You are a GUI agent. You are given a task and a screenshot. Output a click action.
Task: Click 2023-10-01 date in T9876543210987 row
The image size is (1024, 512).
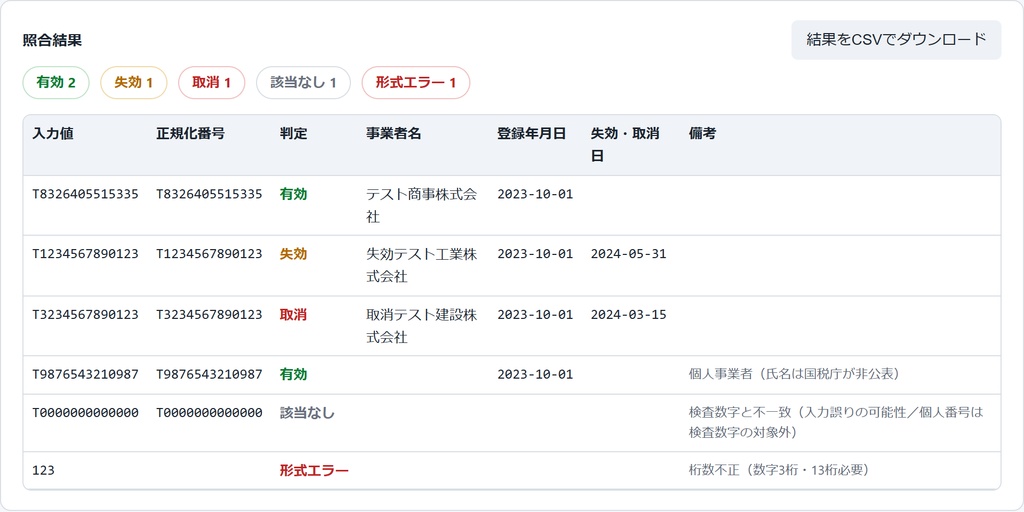pyautogui.click(x=535, y=374)
